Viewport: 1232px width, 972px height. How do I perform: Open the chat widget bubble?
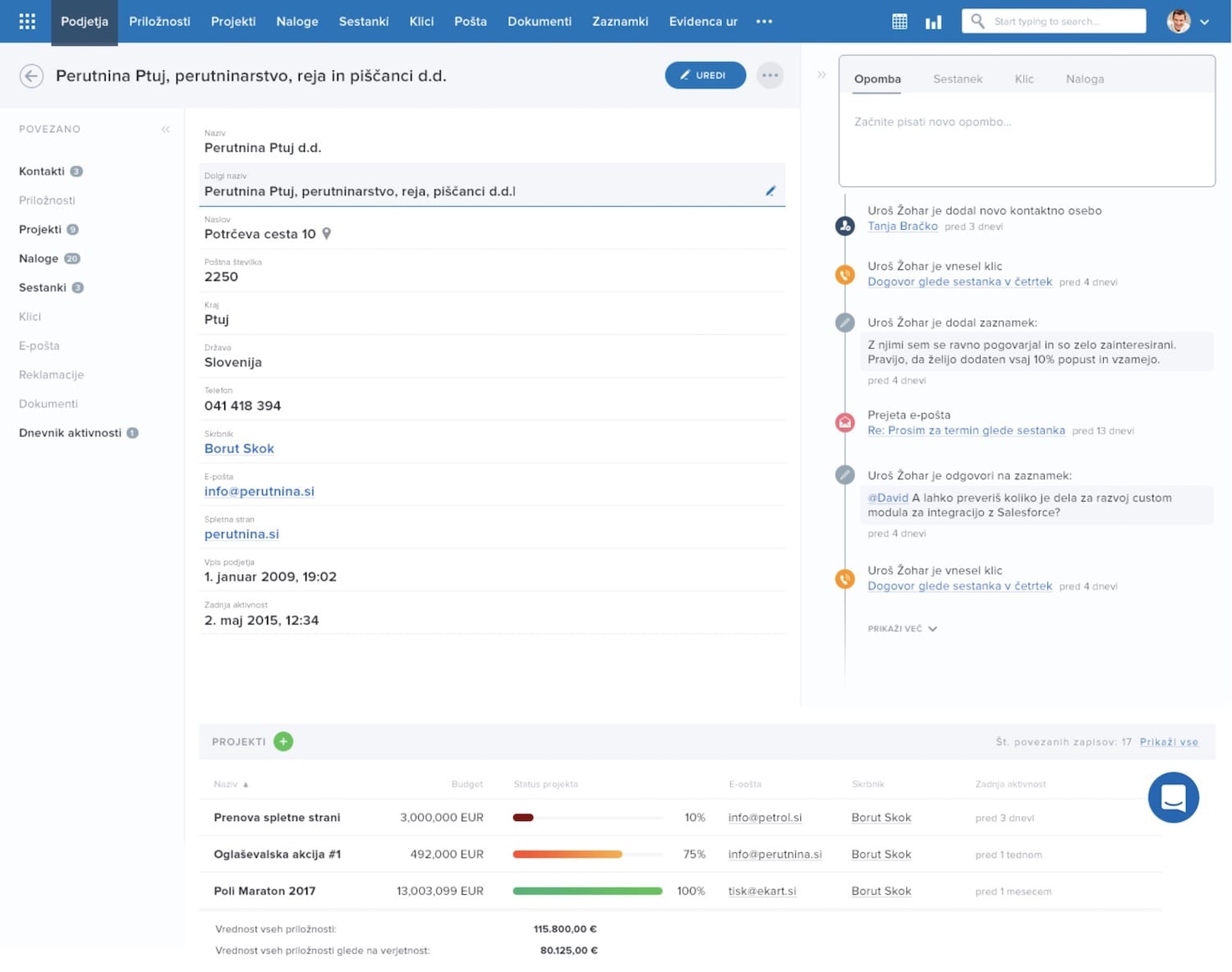pos(1173,797)
